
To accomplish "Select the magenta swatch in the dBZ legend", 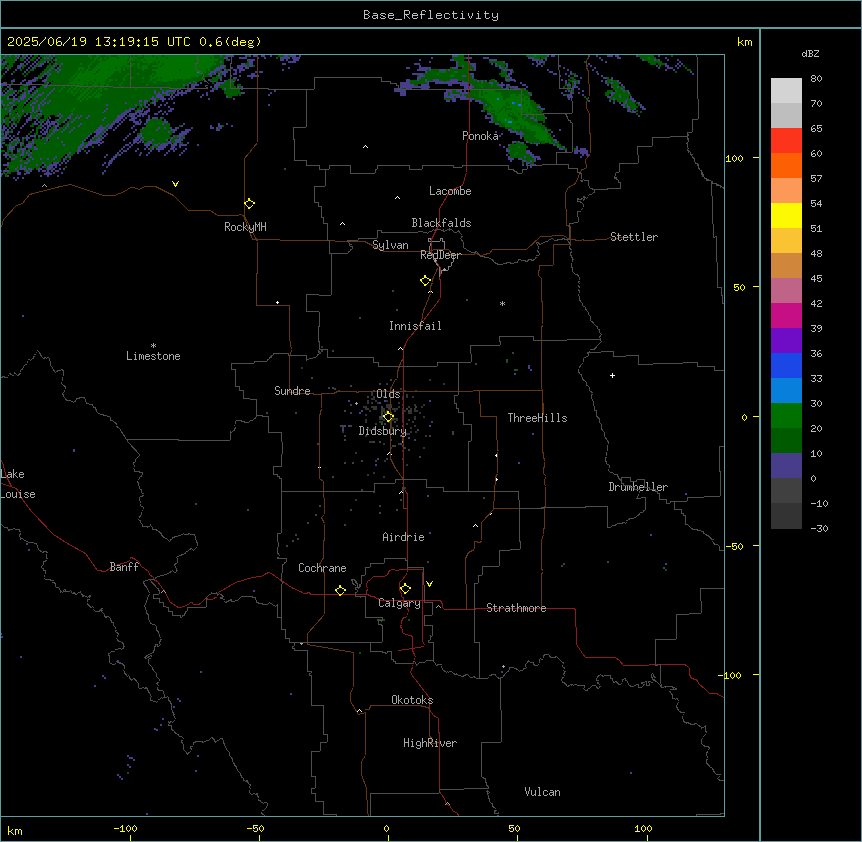I will point(786,315).
